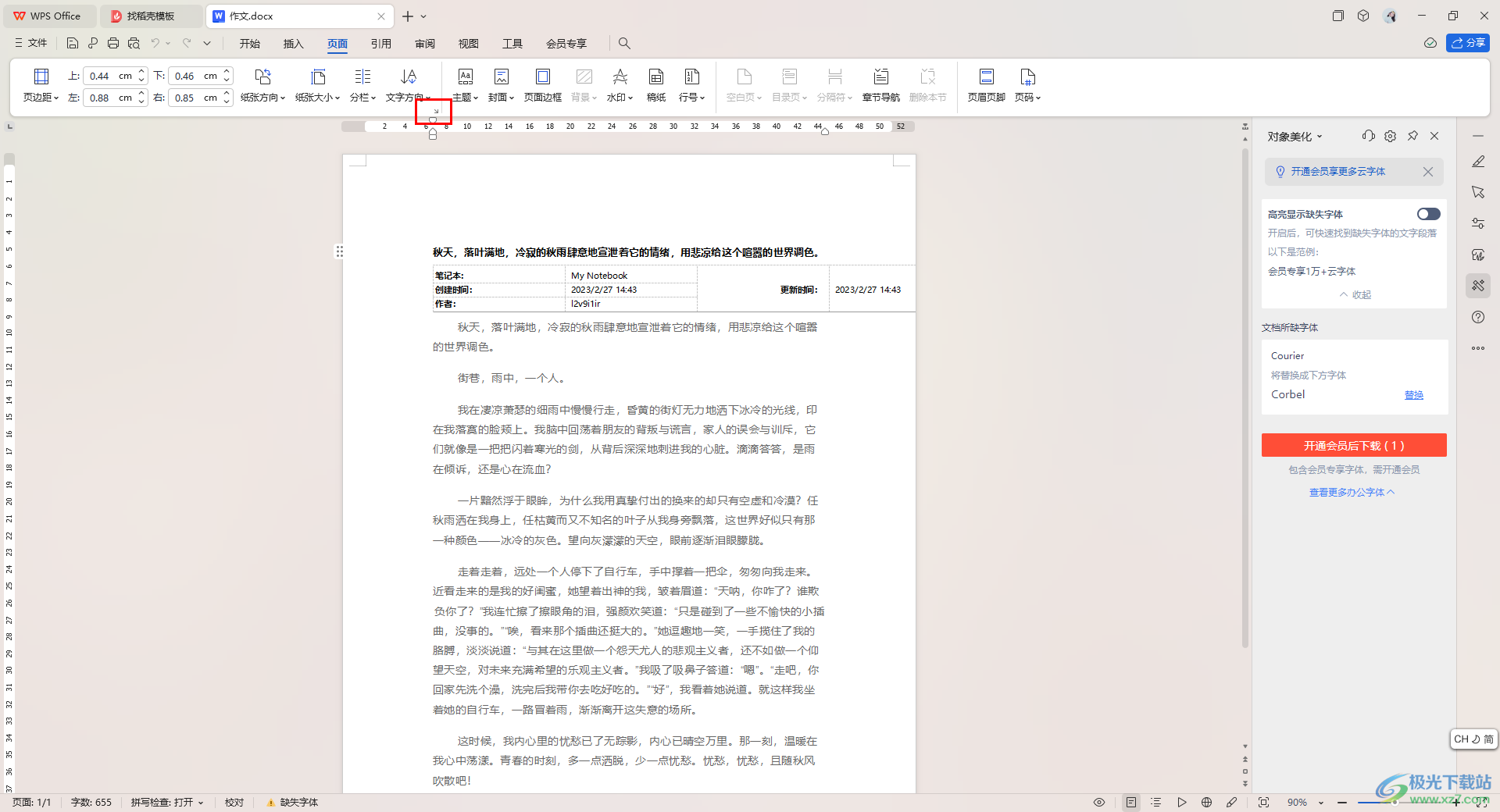Toggle 高亮显示缺失字体 switch
Viewport: 1500px width, 812px height.
1428,214
